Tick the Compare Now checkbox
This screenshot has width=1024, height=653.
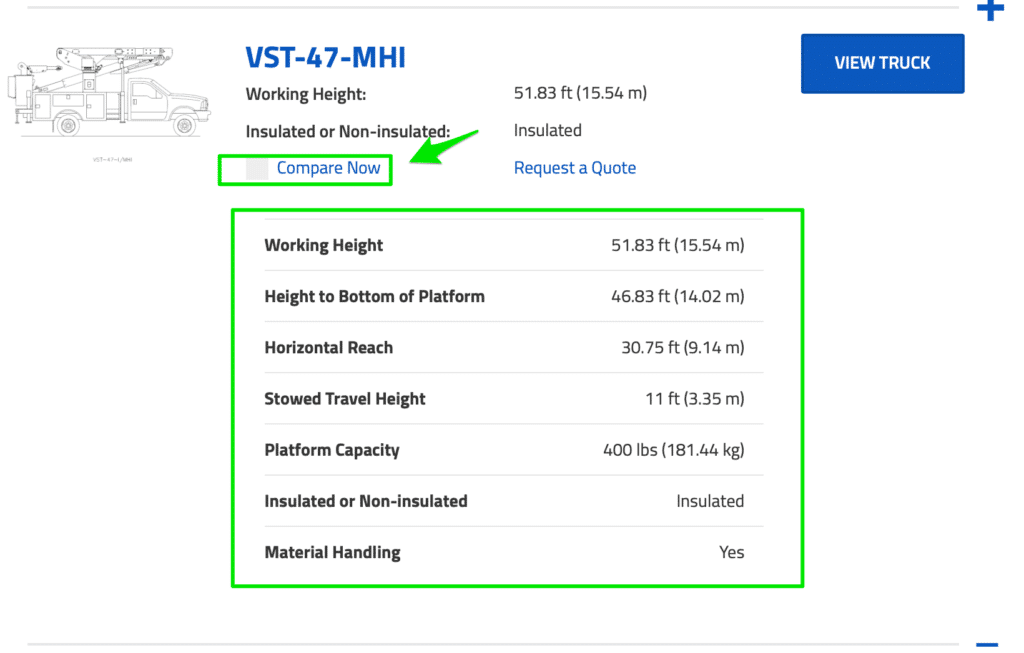(x=257, y=169)
